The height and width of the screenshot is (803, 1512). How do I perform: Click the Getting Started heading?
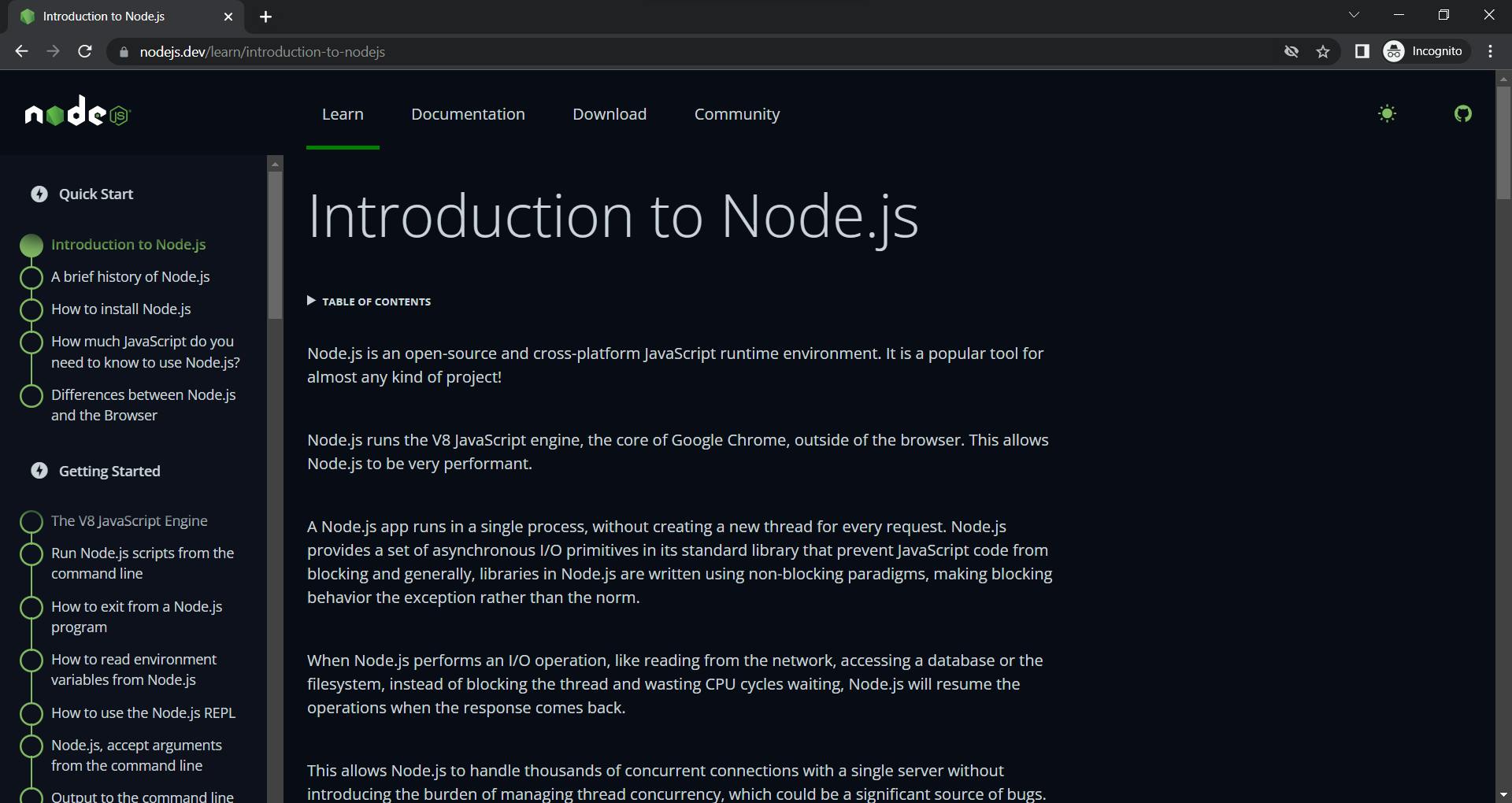coord(109,471)
